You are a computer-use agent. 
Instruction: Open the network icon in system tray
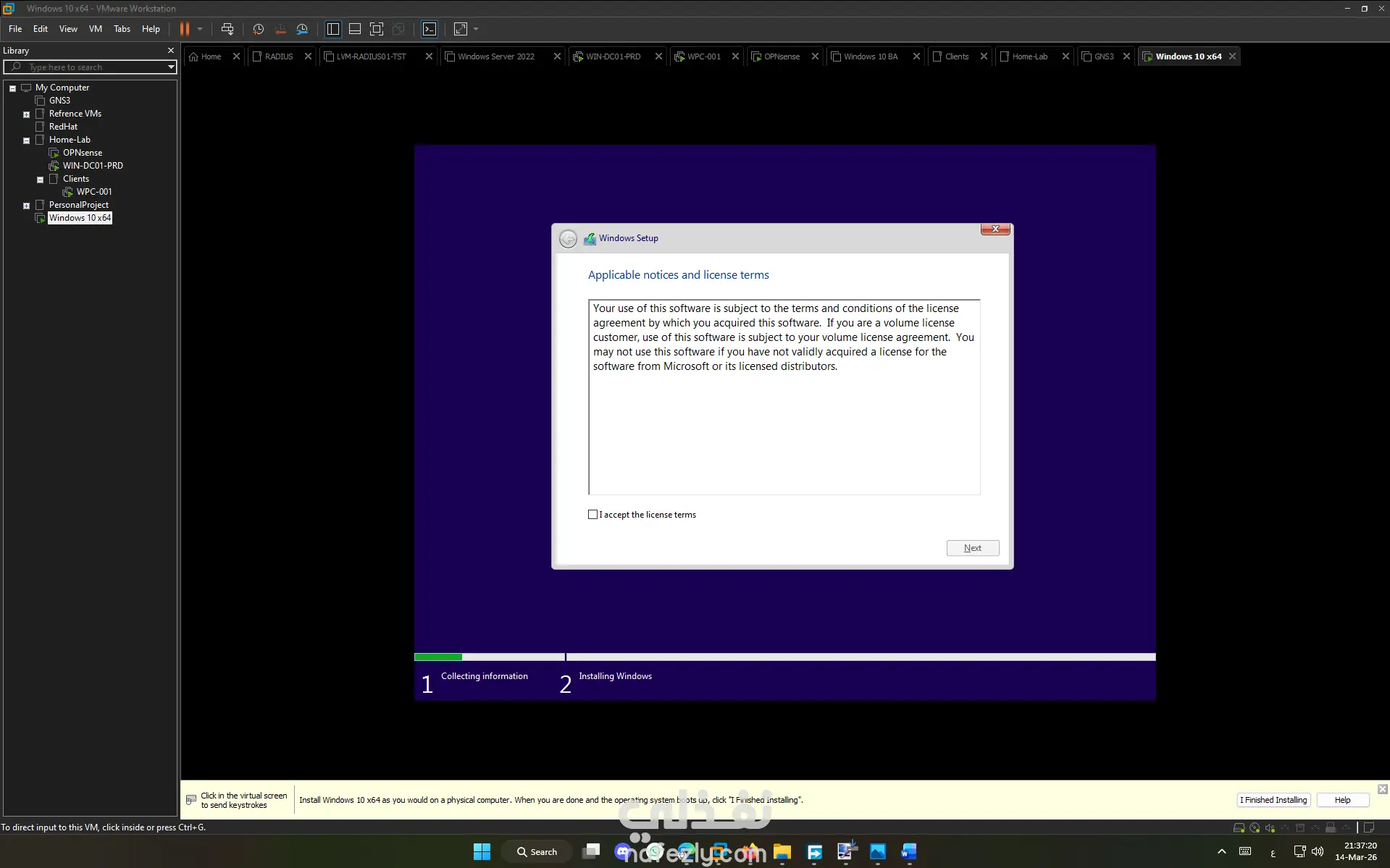tap(1299, 851)
